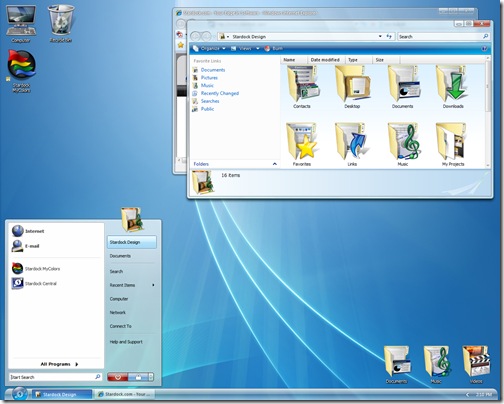Viewport: 504px width, 404px height.
Task: Click the search magnifier in Explorer
Action: 486,36
